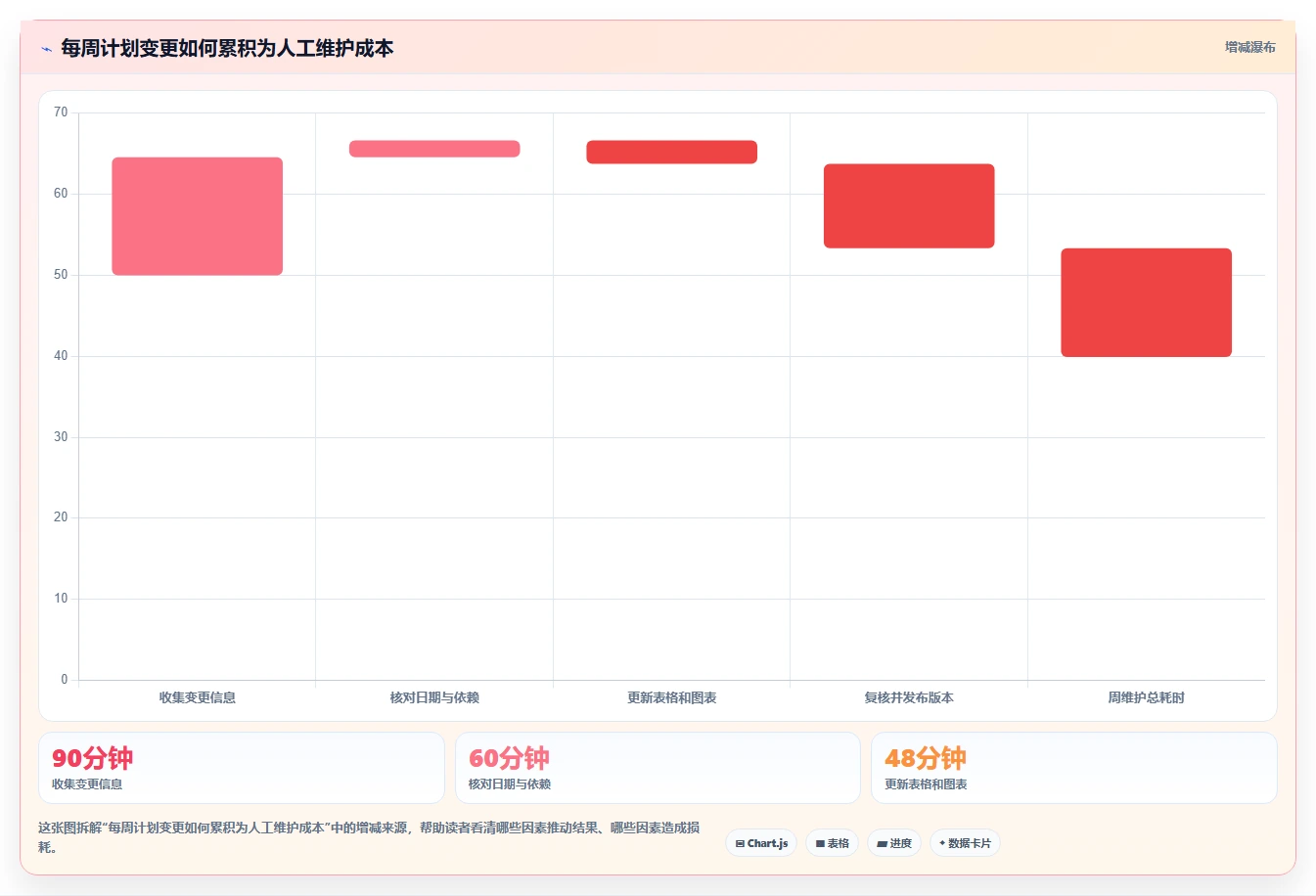Click the chart title 每周计划变更如何累积为人工维护成本
This screenshot has height=896, width=1316.
click(227, 48)
